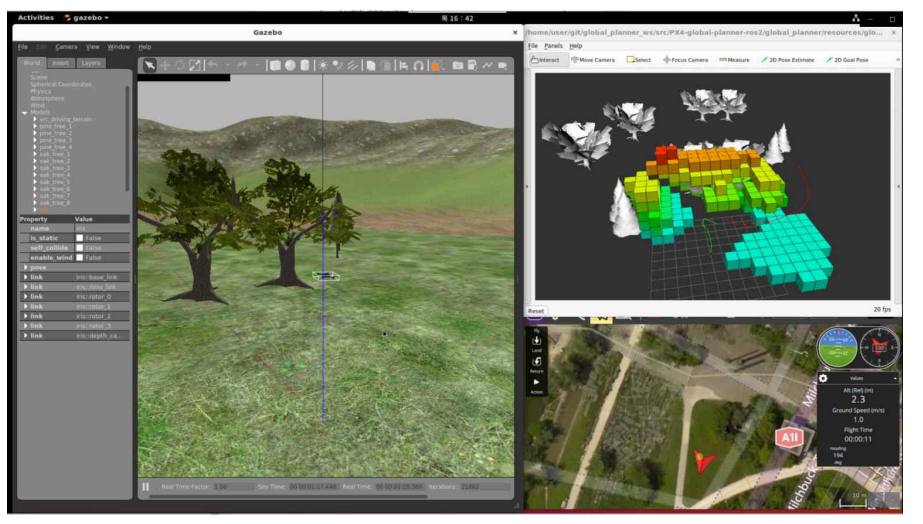Expand the pine_tree_1 model
Viewport: 923px width, 524px height.
coord(35,126)
